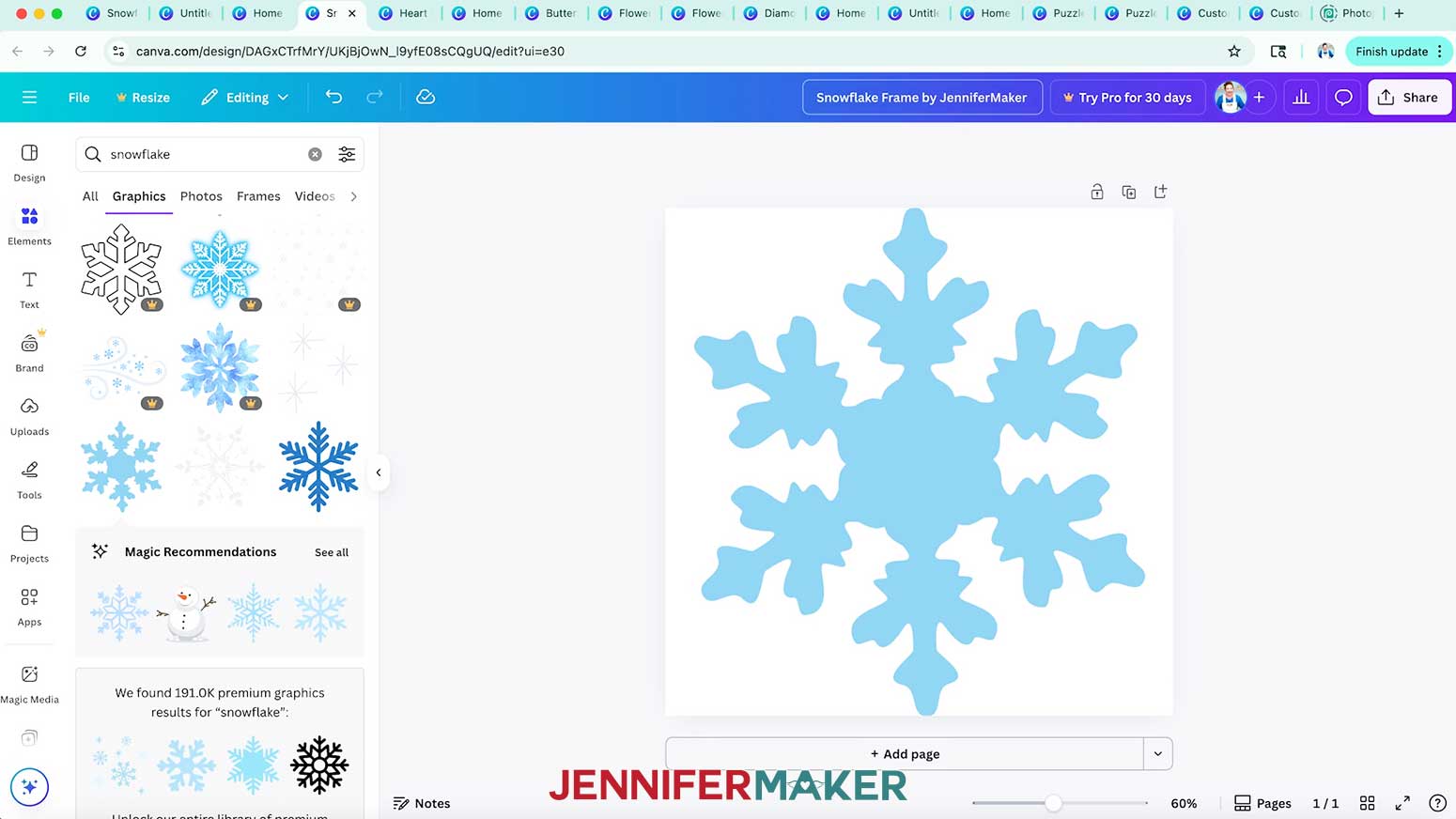Screen dimensions: 1456x819
Task: Open the Notes panel
Action: tap(422, 803)
